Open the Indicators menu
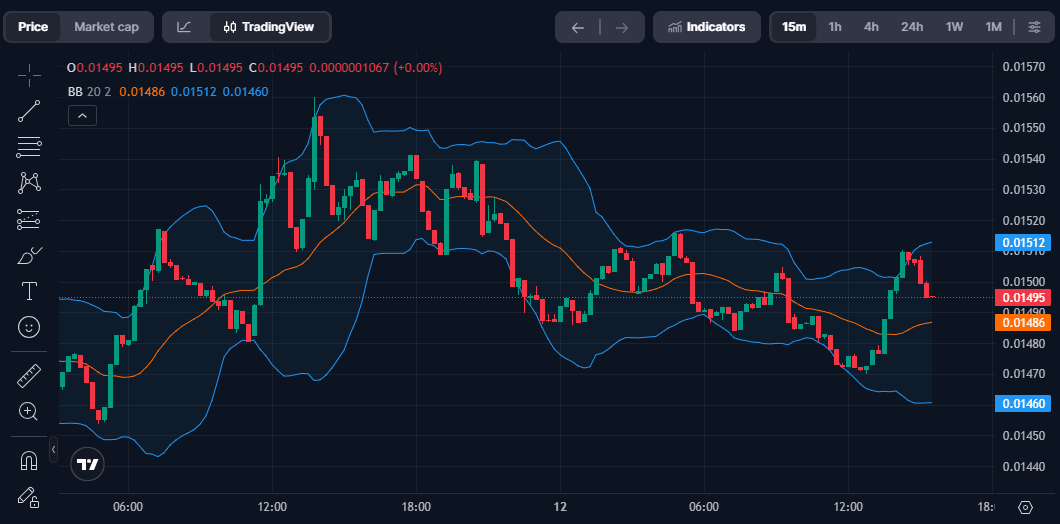The width and height of the screenshot is (1060, 524). pyautogui.click(x=707, y=27)
